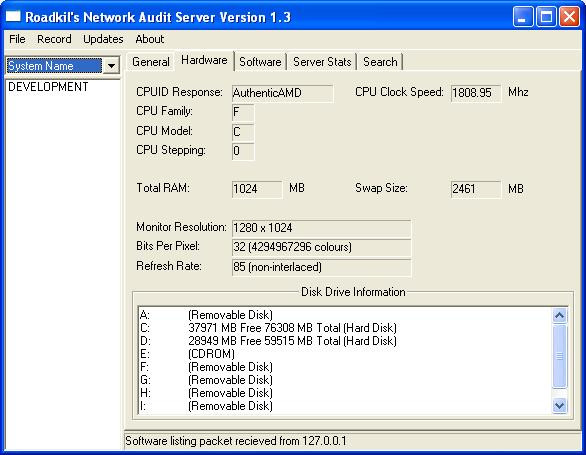
Task: Select DEVELOPMENT in the system list
Action: (x=48, y=87)
